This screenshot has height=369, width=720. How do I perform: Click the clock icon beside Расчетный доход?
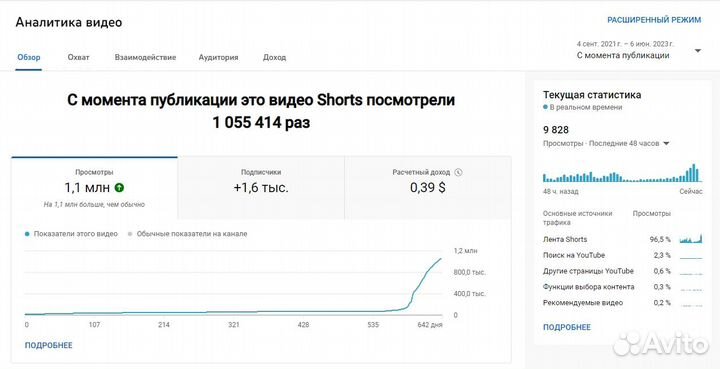(x=458, y=173)
